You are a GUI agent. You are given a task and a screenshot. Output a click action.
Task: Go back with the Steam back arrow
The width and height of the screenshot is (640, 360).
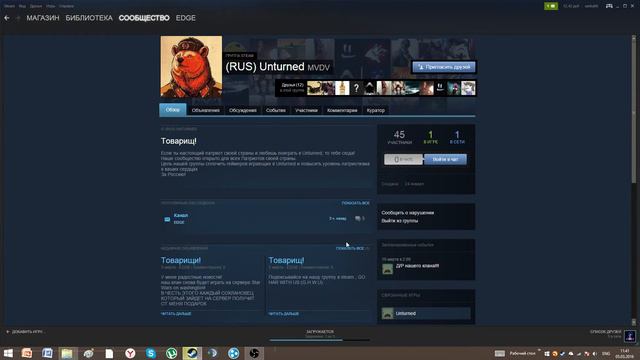point(7,18)
